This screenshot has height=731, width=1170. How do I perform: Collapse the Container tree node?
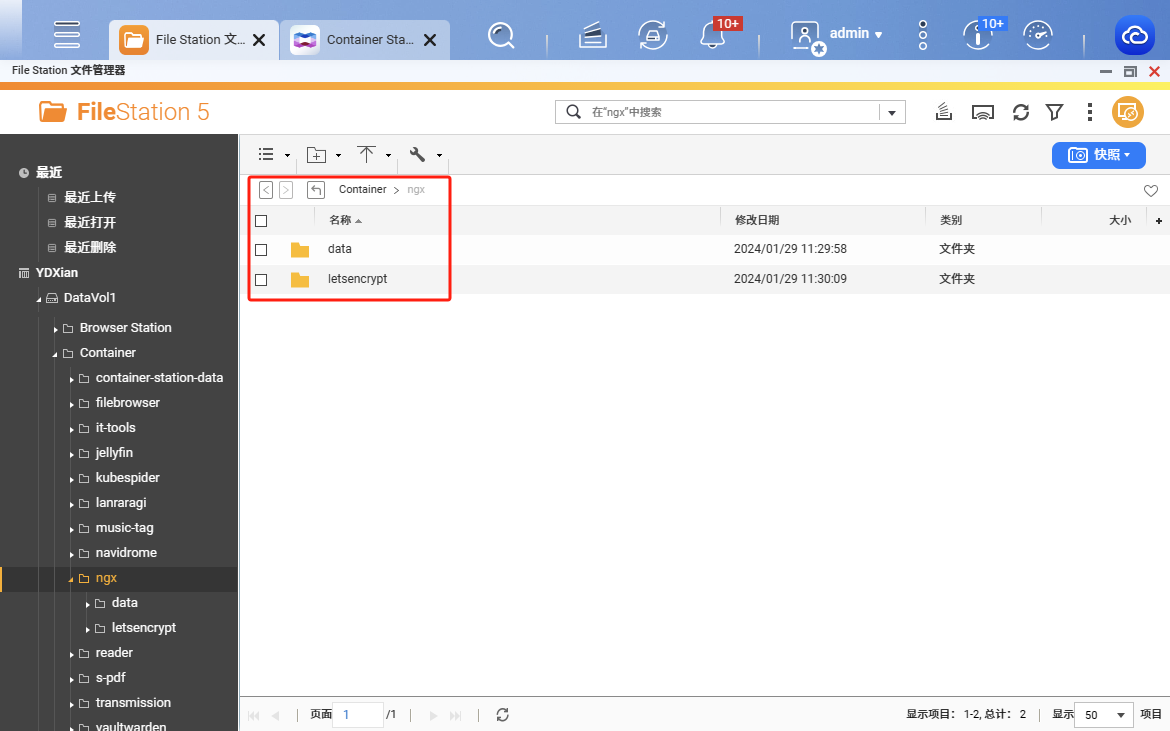pos(54,354)
